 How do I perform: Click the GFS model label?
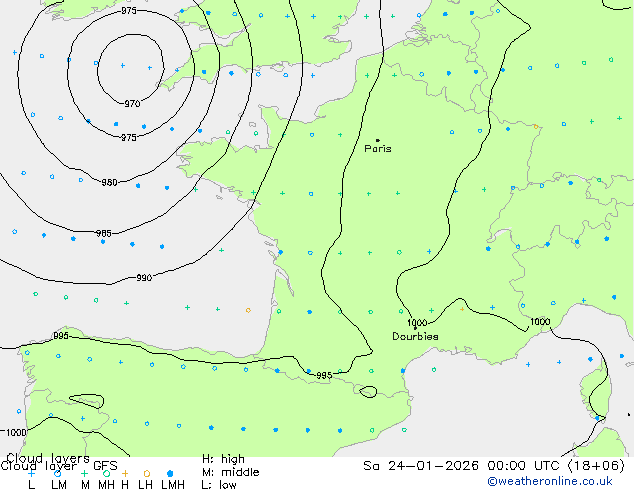pyautogui.click(x=105, y=466)
